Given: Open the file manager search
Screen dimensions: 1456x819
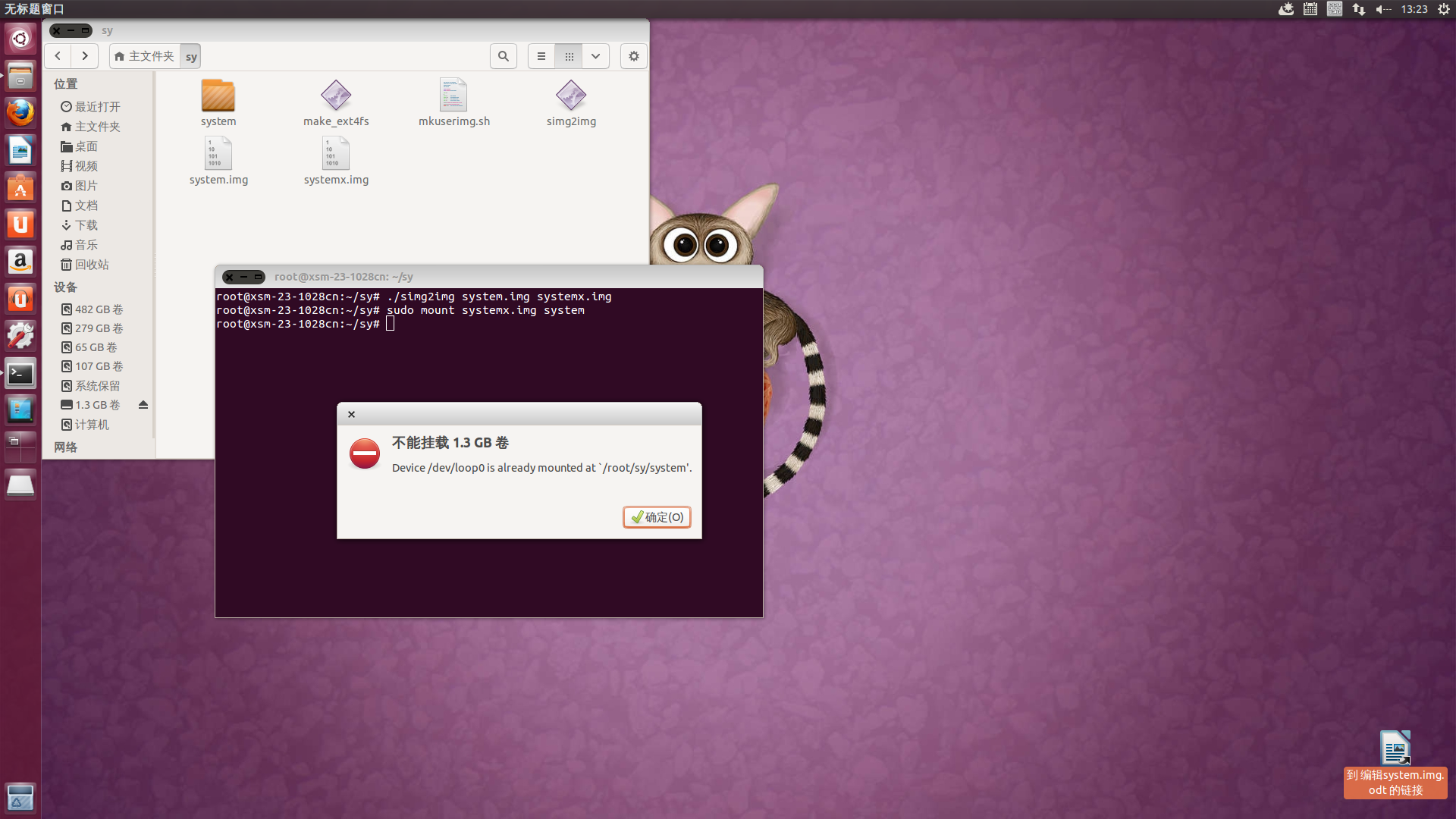Looking at the screenshot, I should pyautogui.click(x=504, y=56).
